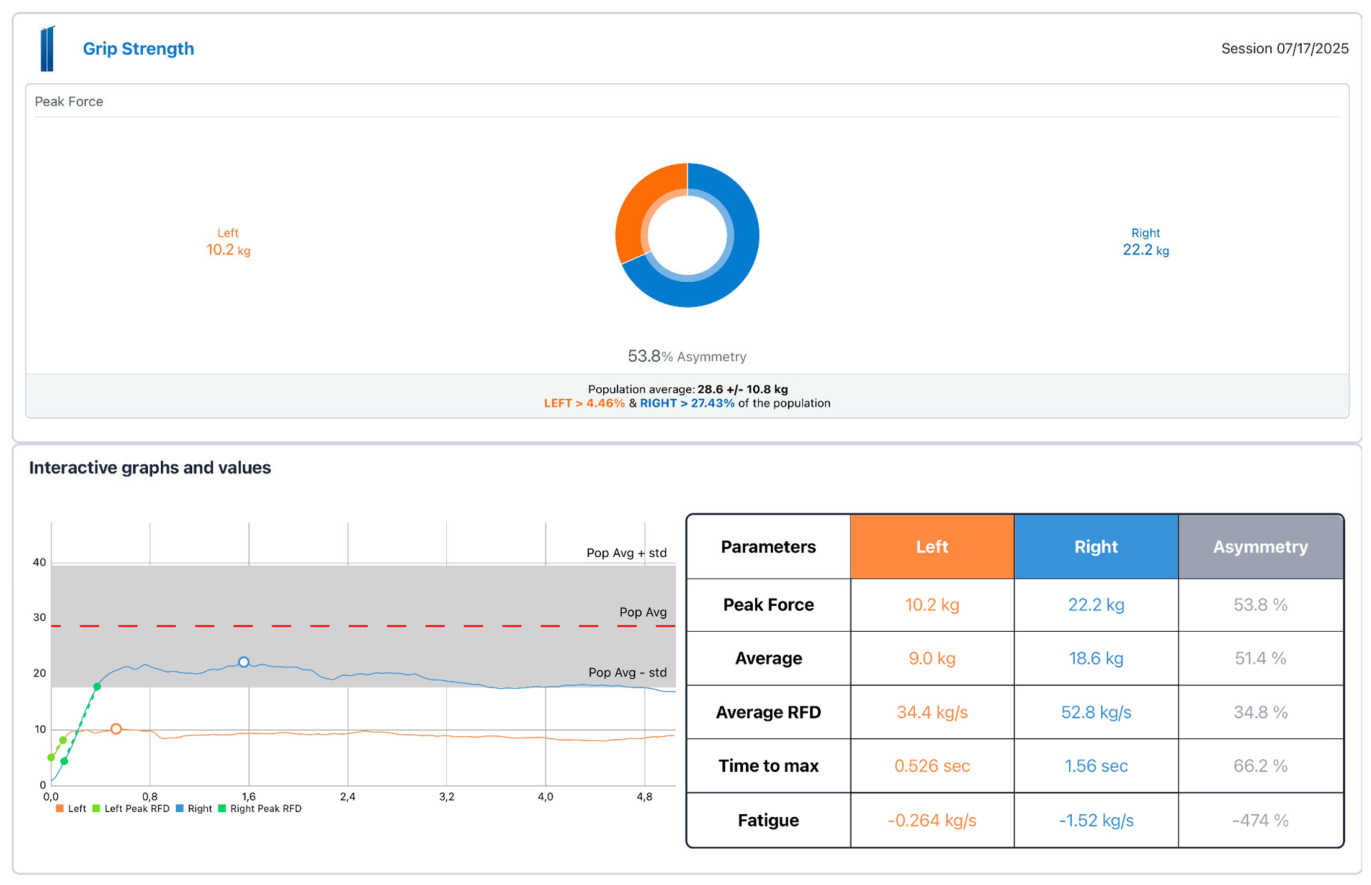Select the orange Left donut segment
This screenshot has height=885, width=1371.
(645, 208)
